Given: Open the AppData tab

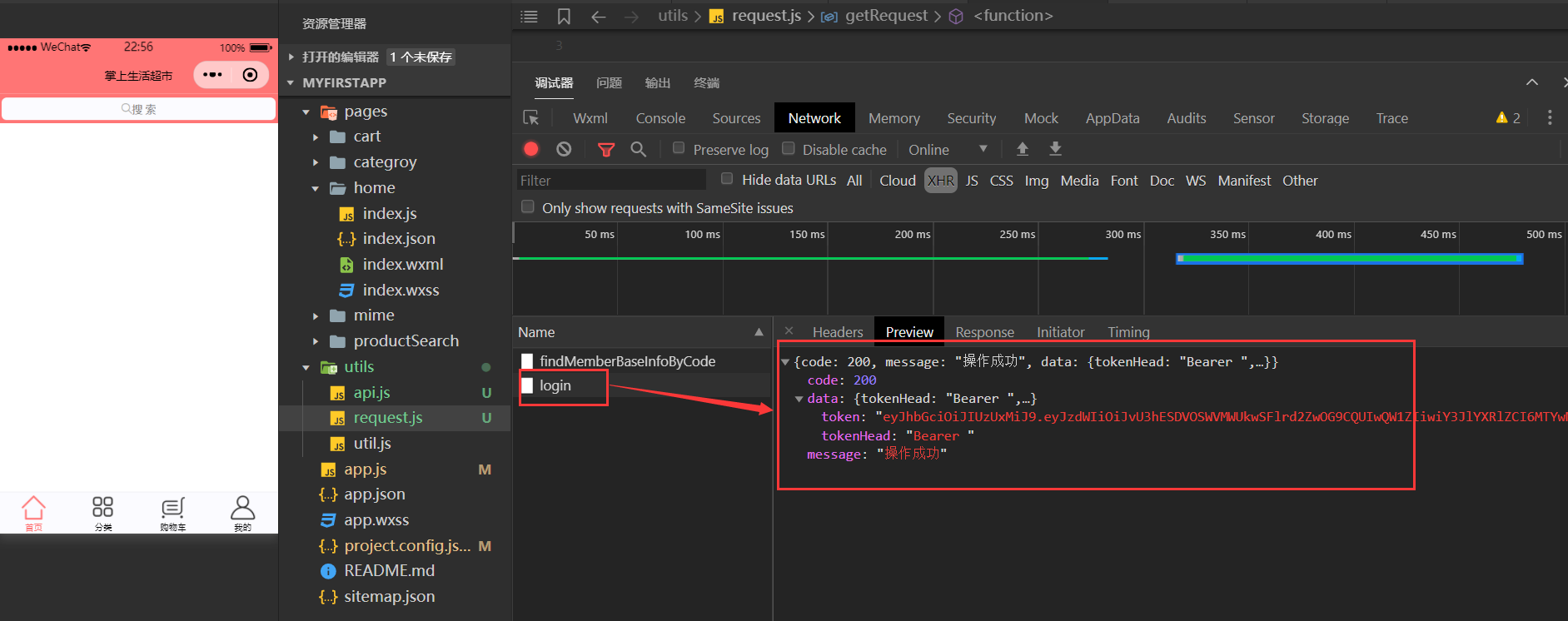Looking at the screenshot, I should point(1113,118).
